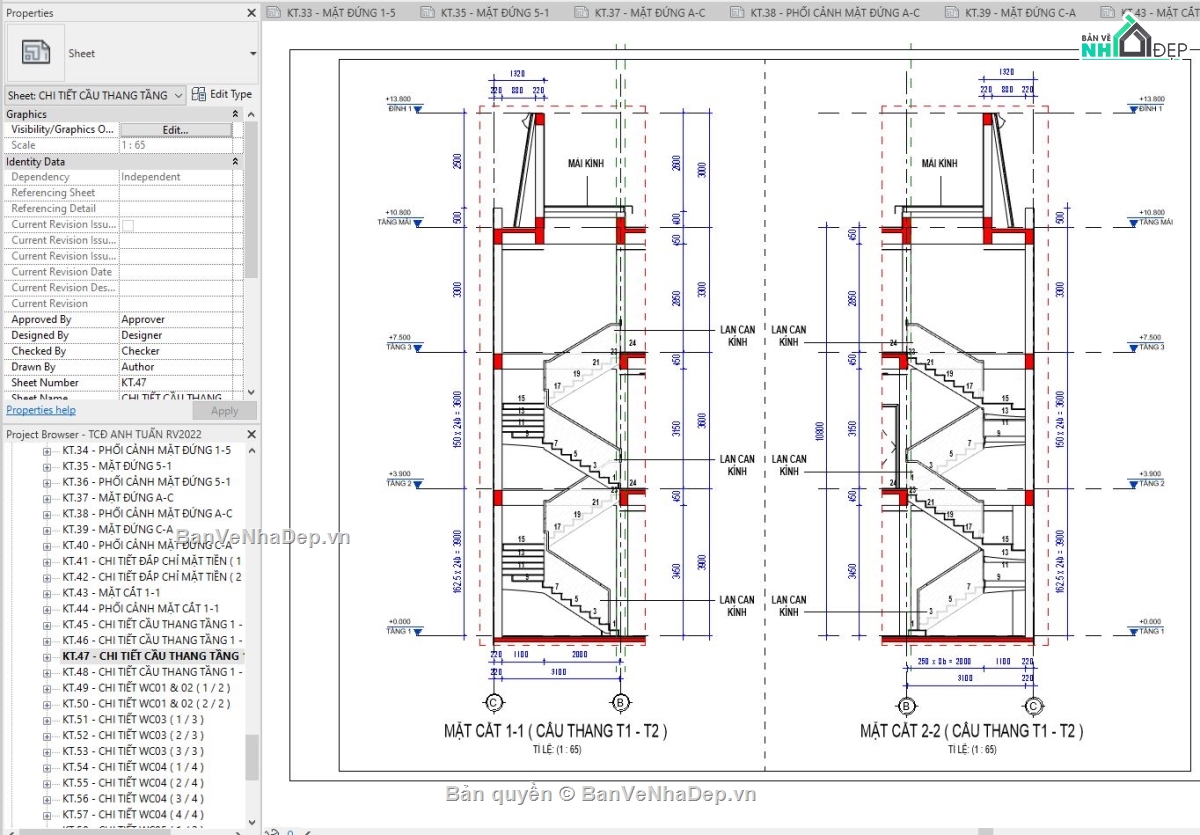
Task: Select grid bubble B under Mặt cắt 2-2
Action: [x=908, y=703]
